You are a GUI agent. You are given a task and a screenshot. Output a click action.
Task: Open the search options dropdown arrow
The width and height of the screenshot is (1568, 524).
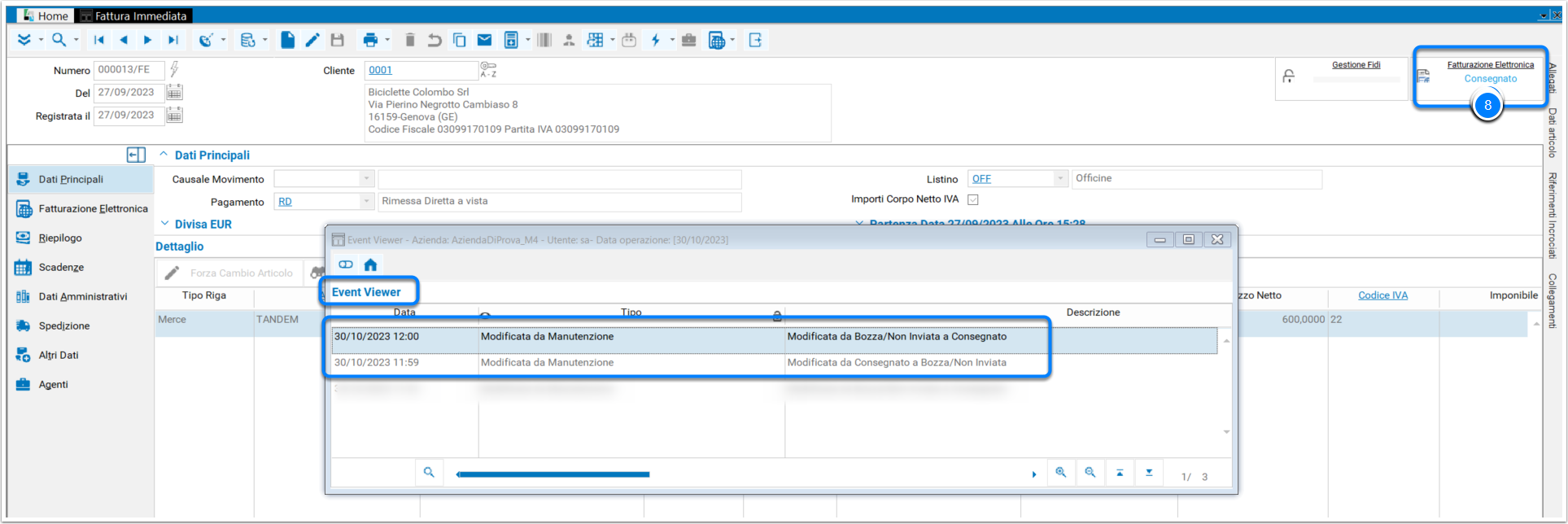(x=76, y=40)
